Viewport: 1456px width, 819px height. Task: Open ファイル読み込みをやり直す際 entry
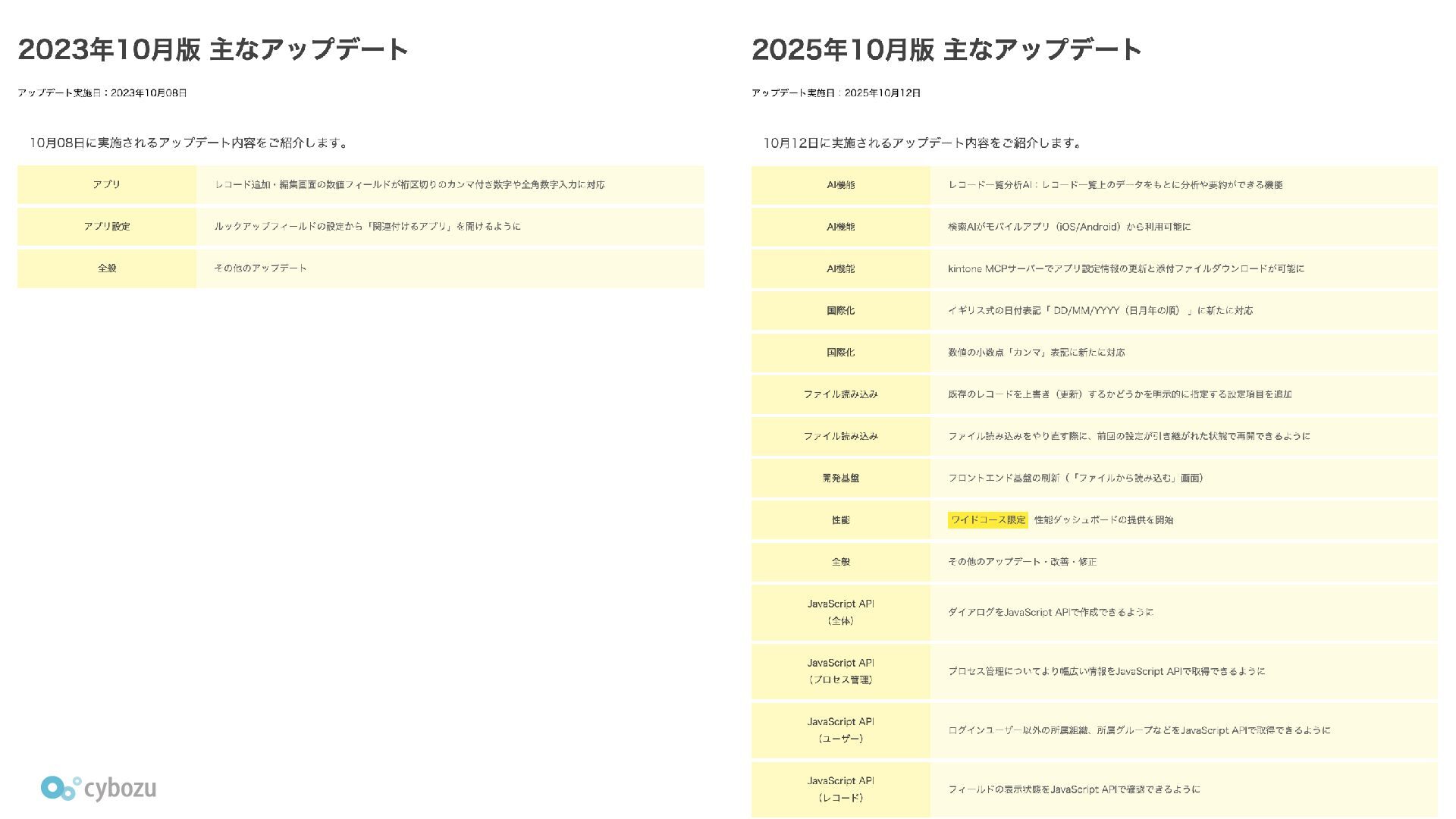(x=1128, y=436)
